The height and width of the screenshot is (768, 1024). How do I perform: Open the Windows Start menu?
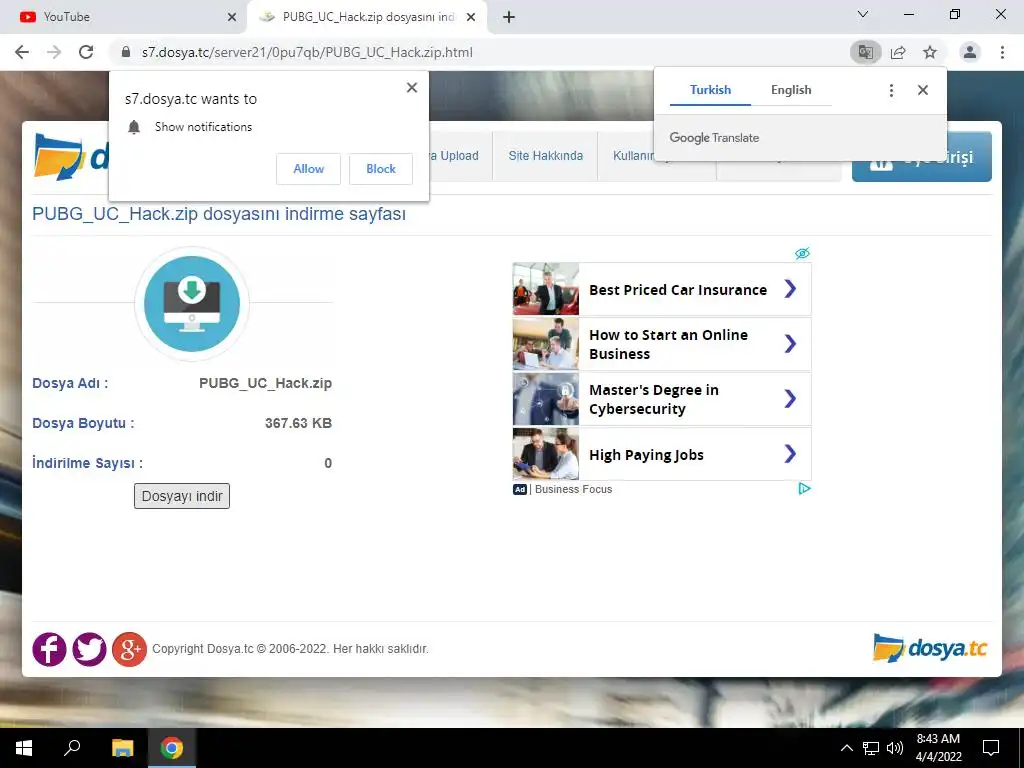24,748
